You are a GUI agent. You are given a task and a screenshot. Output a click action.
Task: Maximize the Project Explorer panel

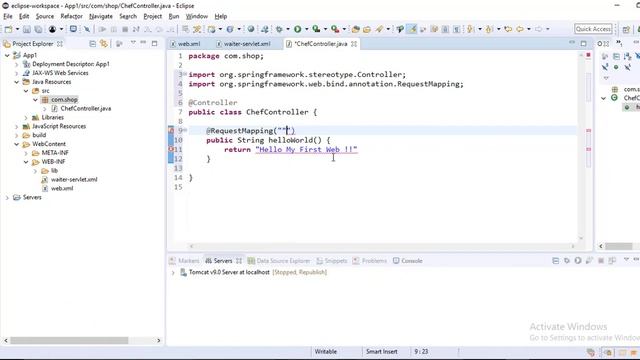(154, 43)
